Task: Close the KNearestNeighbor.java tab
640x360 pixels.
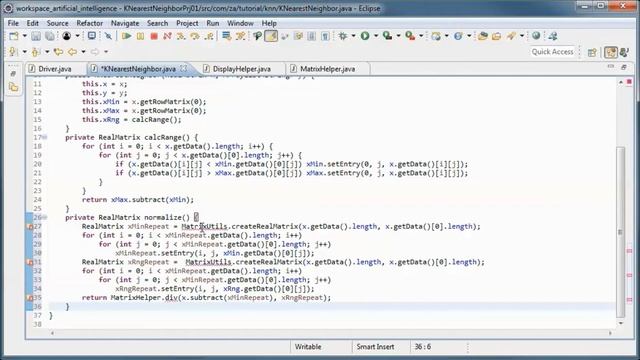Action: pos(184,68)
